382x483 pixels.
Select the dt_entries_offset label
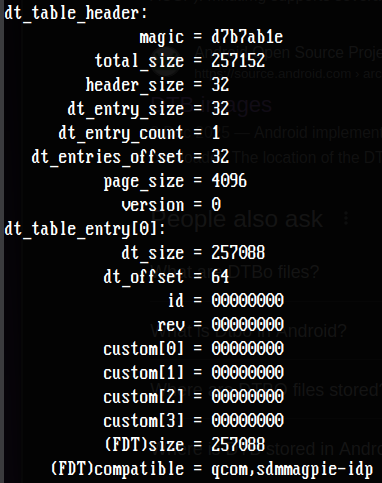108,157
